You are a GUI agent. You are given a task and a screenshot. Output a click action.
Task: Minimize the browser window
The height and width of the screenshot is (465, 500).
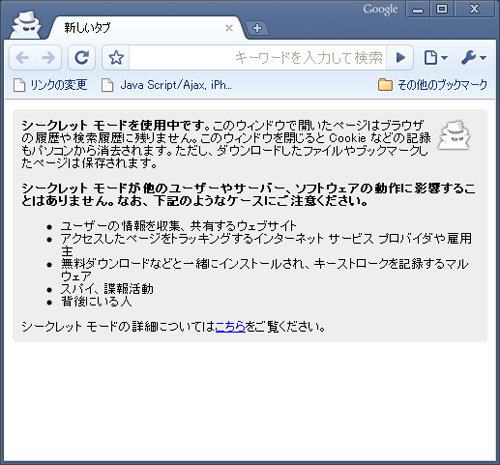pos(417,9)
